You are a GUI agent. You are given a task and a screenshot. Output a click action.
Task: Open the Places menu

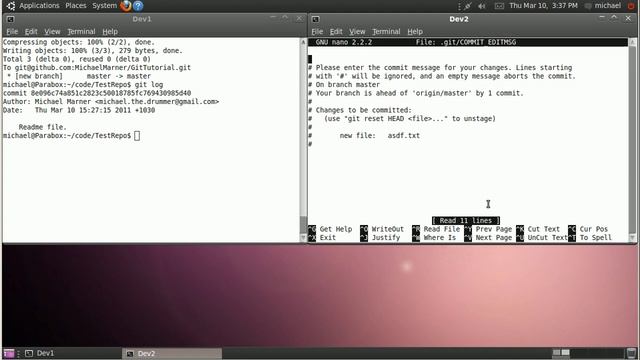(x=76, y=6)
